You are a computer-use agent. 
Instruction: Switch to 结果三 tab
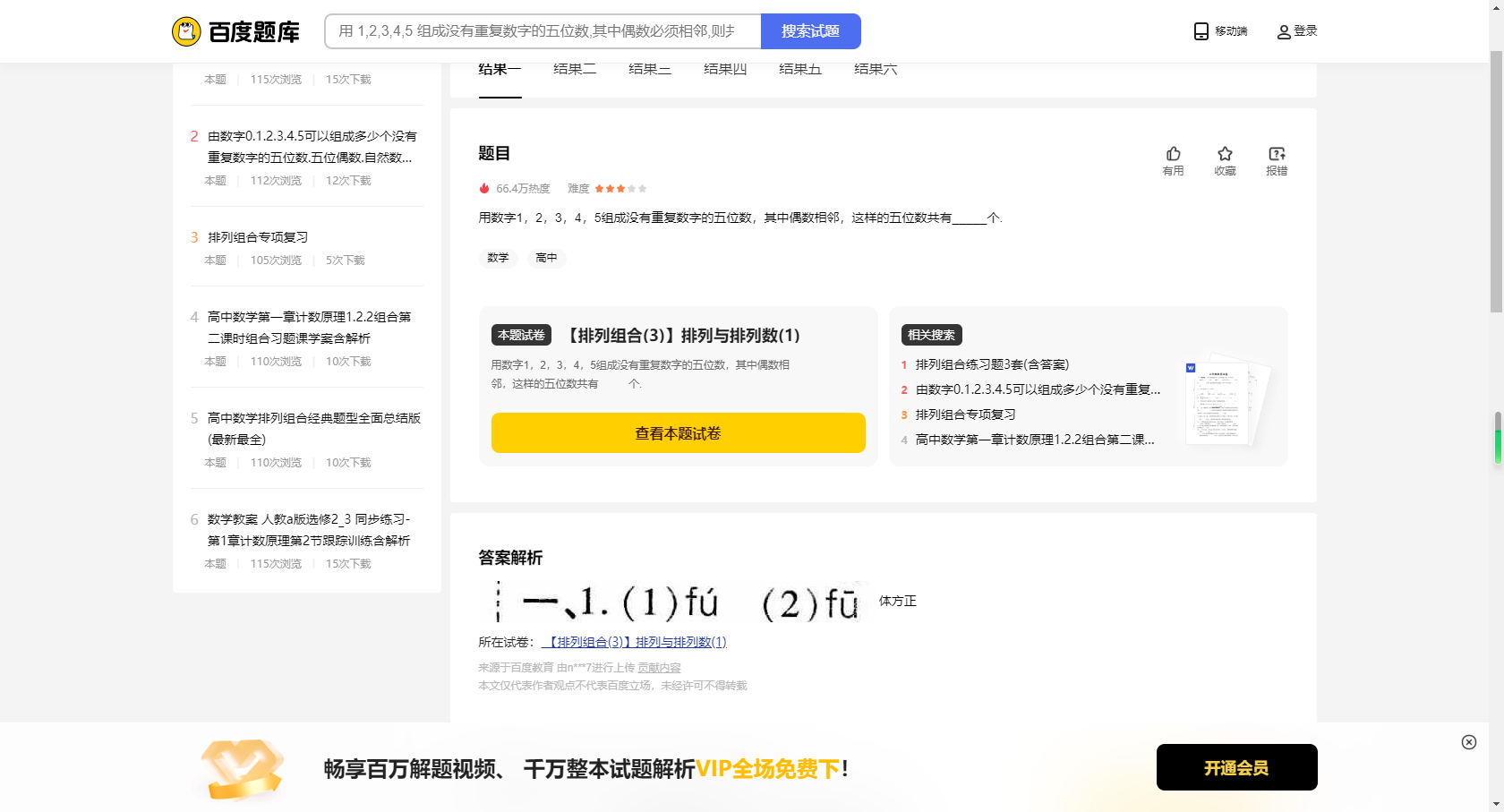[650, 70]
